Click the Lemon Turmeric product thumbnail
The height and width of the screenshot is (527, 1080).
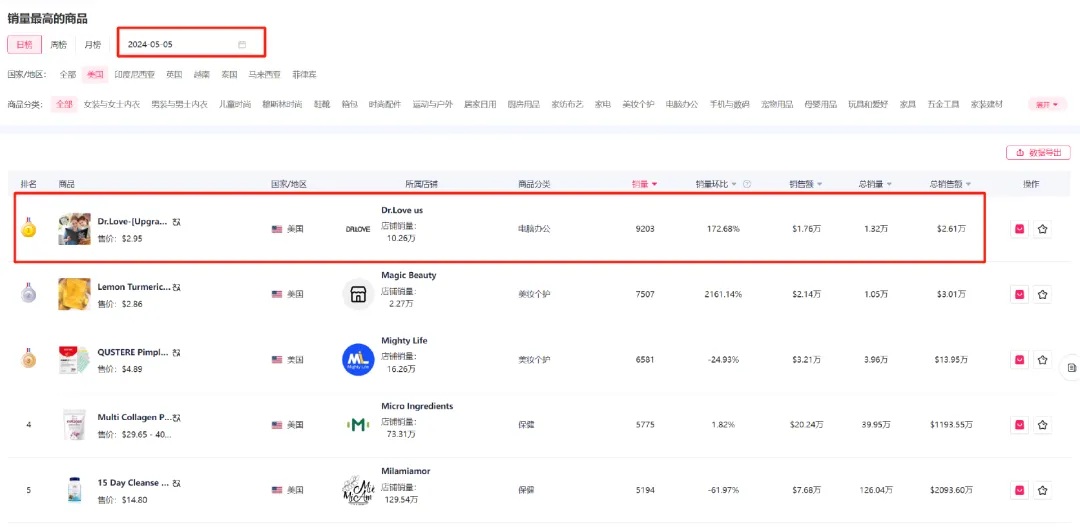(x=74, y=294)
